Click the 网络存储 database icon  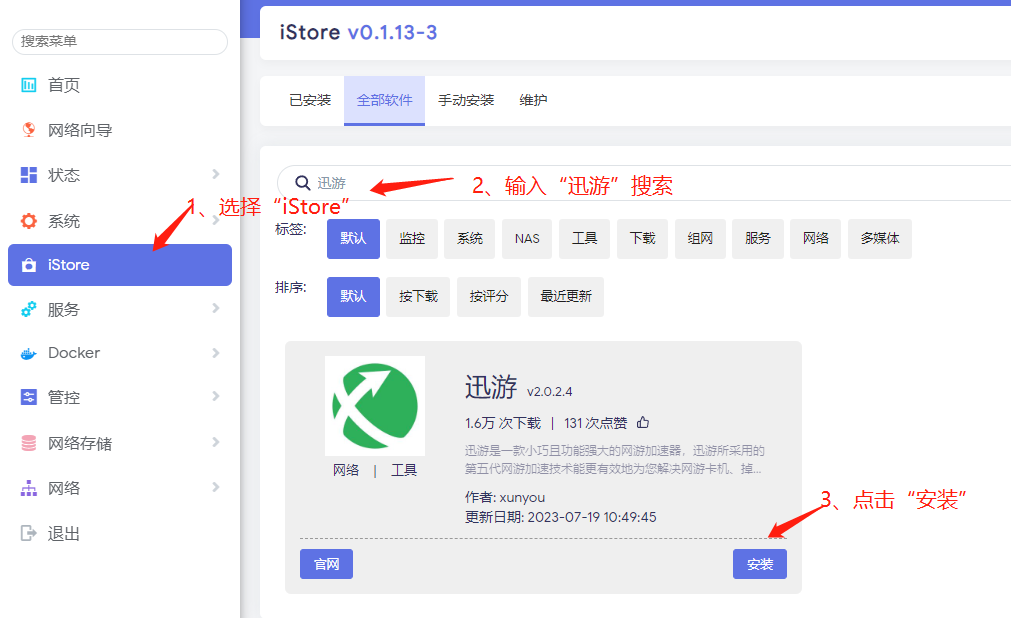(x=29, y=443)
